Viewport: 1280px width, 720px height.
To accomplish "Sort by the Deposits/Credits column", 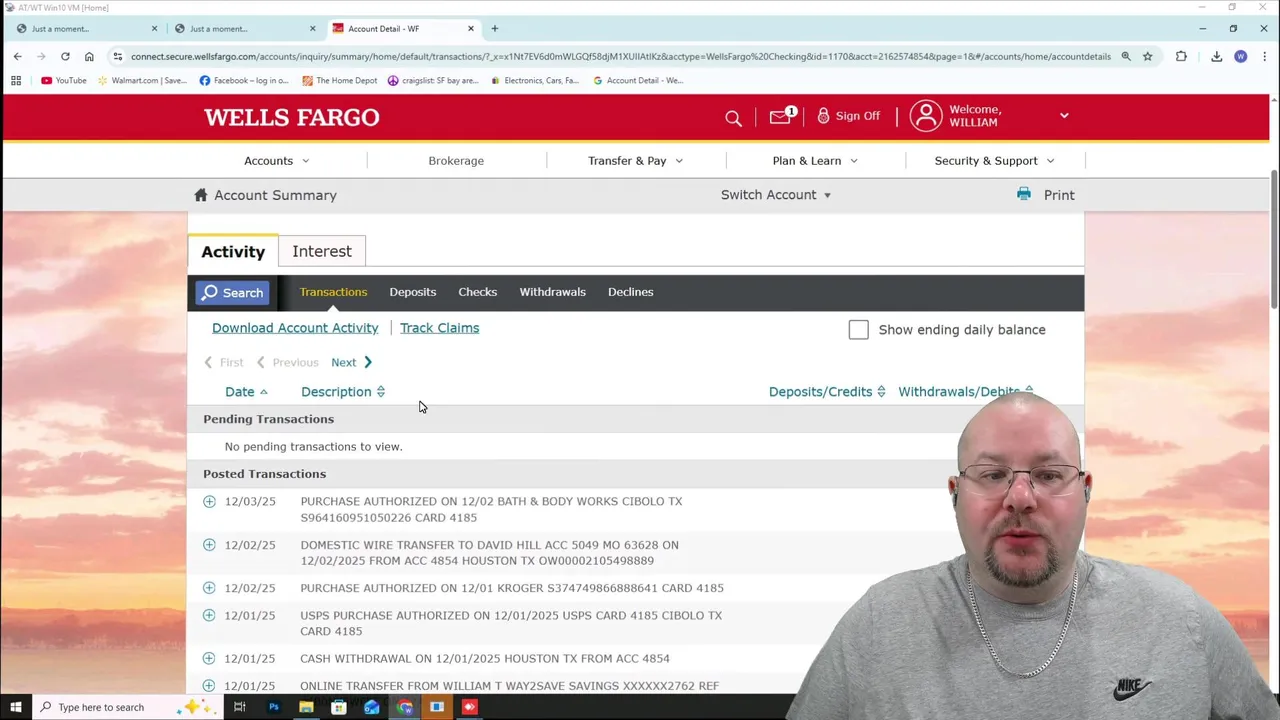I will 827,392.
